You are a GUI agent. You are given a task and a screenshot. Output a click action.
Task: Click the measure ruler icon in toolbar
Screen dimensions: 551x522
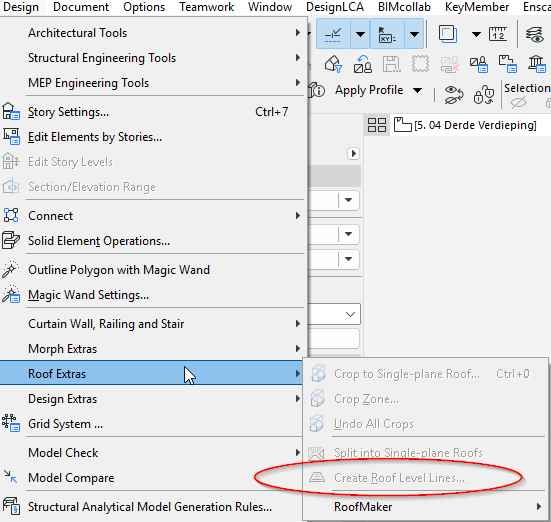pyautogui.click(x=498, y=34)
